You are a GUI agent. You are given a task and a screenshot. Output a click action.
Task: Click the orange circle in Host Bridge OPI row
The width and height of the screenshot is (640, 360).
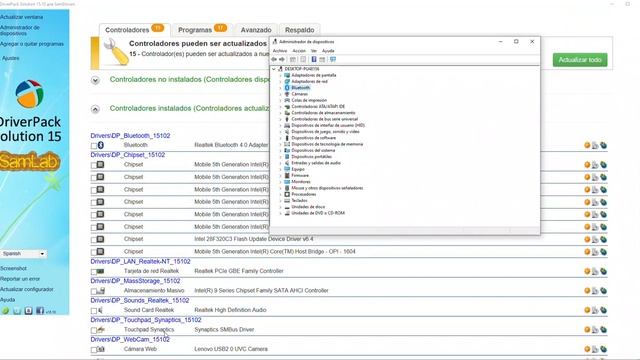pyautogui.click(x=587, y=252)
